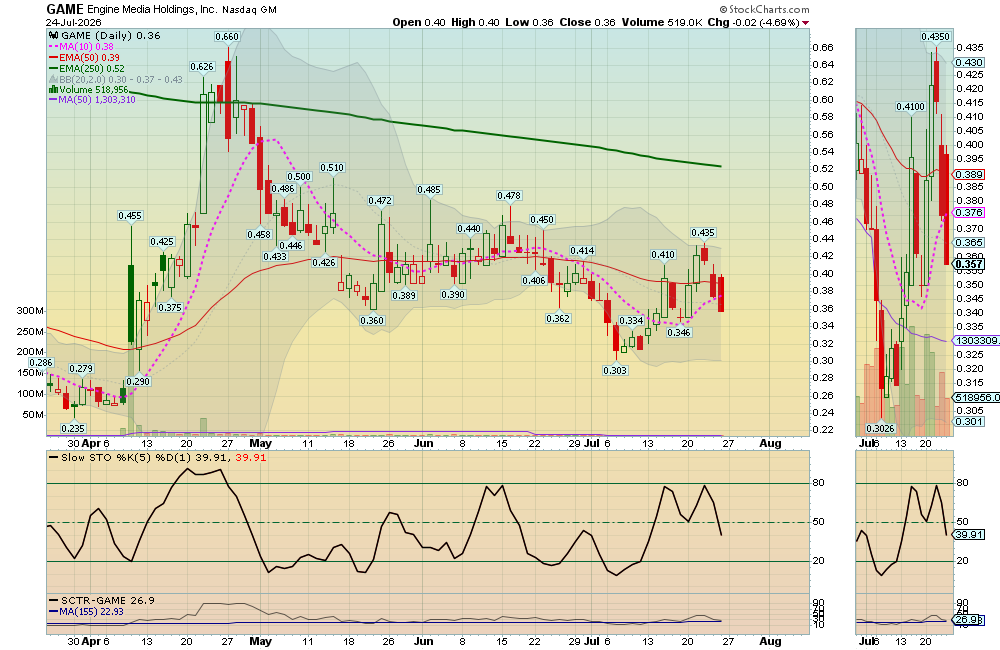This screenshot has width=1000, height=650.
Task: Click the Engine Media Holdings, Inc. company name
Action: (152, 10)
